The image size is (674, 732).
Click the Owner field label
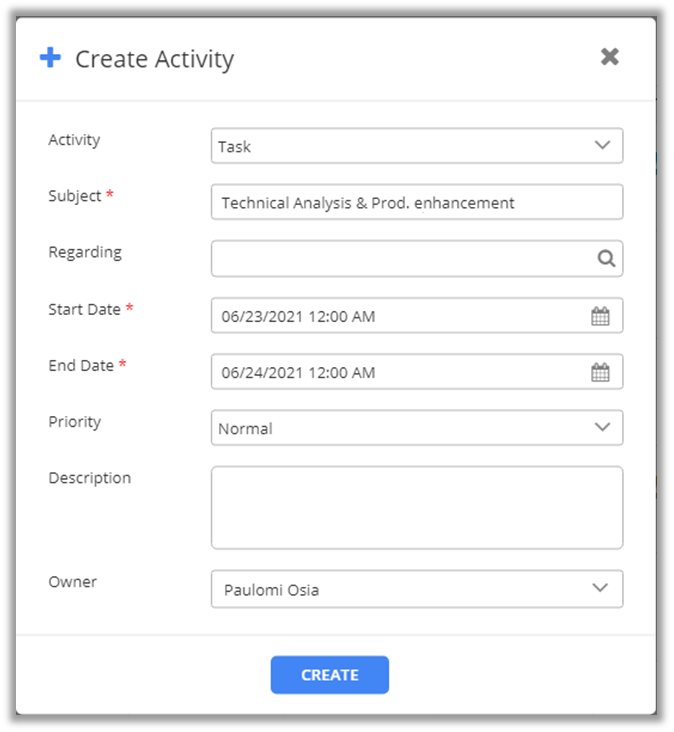[x=72, y=582]
